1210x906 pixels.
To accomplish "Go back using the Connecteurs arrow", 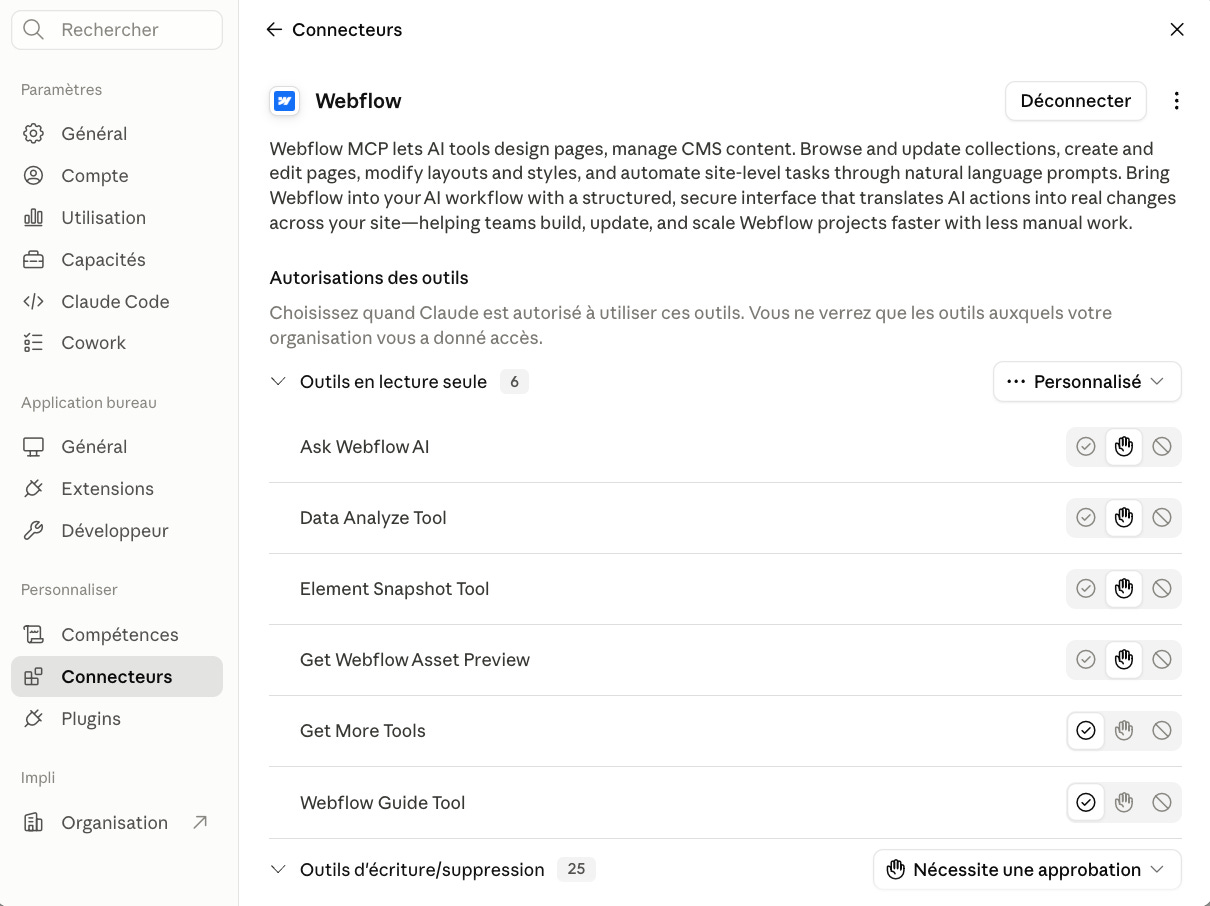I will click(274, 30).
